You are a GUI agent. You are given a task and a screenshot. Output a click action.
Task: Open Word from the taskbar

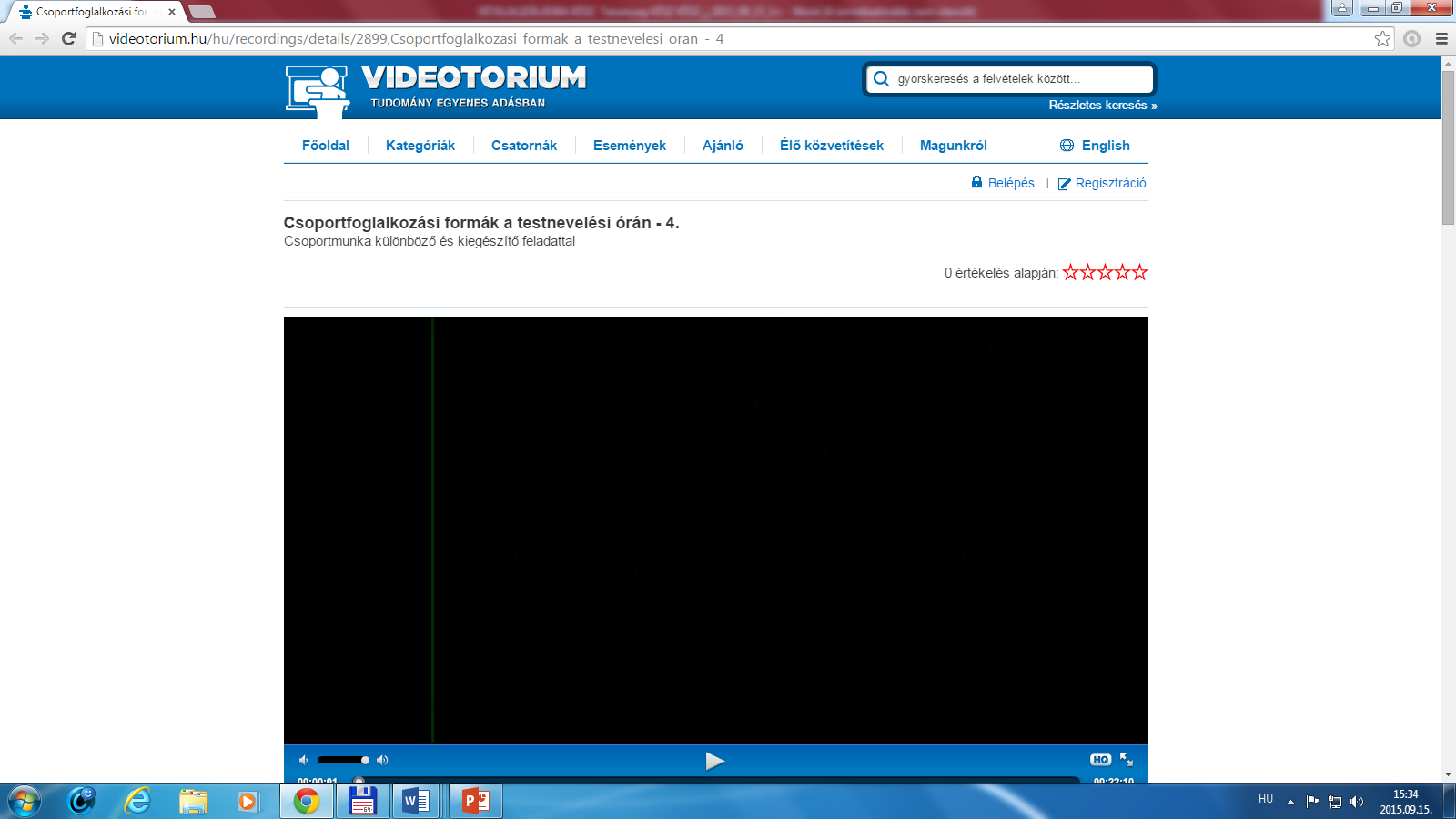[x=418, y=801]
